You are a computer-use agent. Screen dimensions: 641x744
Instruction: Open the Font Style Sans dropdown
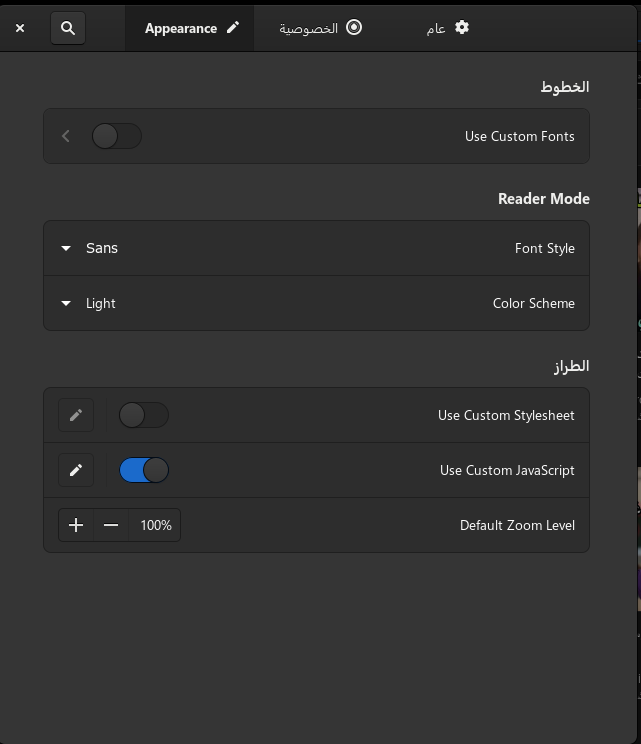click(x=90, y=248)
